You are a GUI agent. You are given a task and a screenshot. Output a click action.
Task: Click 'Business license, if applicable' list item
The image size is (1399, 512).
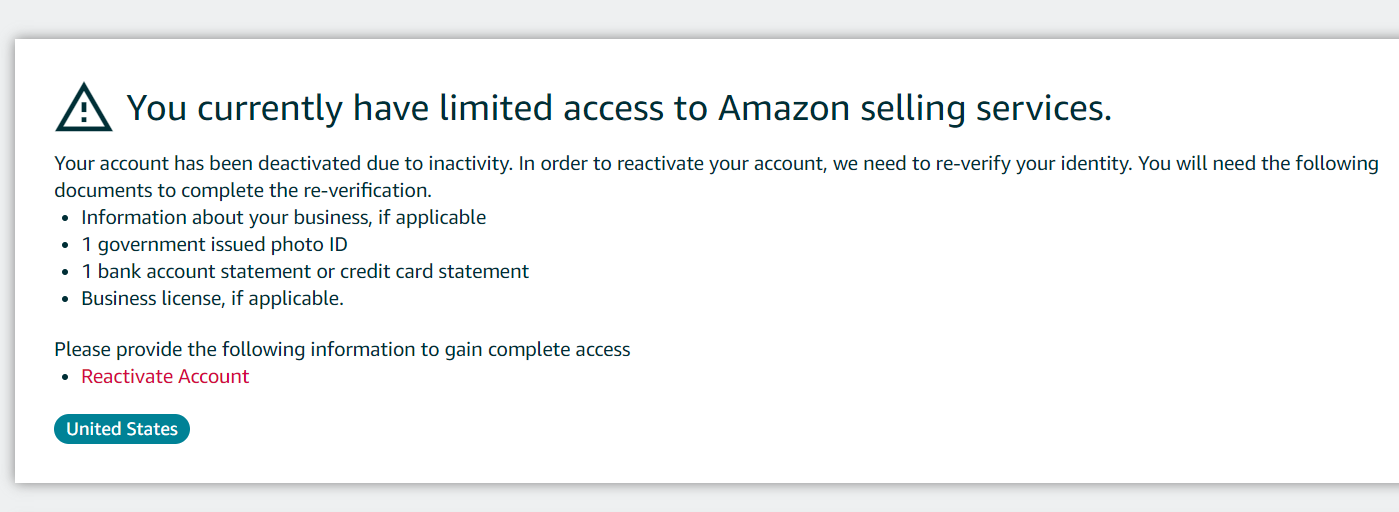pyautogui.click(x=212, y=298)
